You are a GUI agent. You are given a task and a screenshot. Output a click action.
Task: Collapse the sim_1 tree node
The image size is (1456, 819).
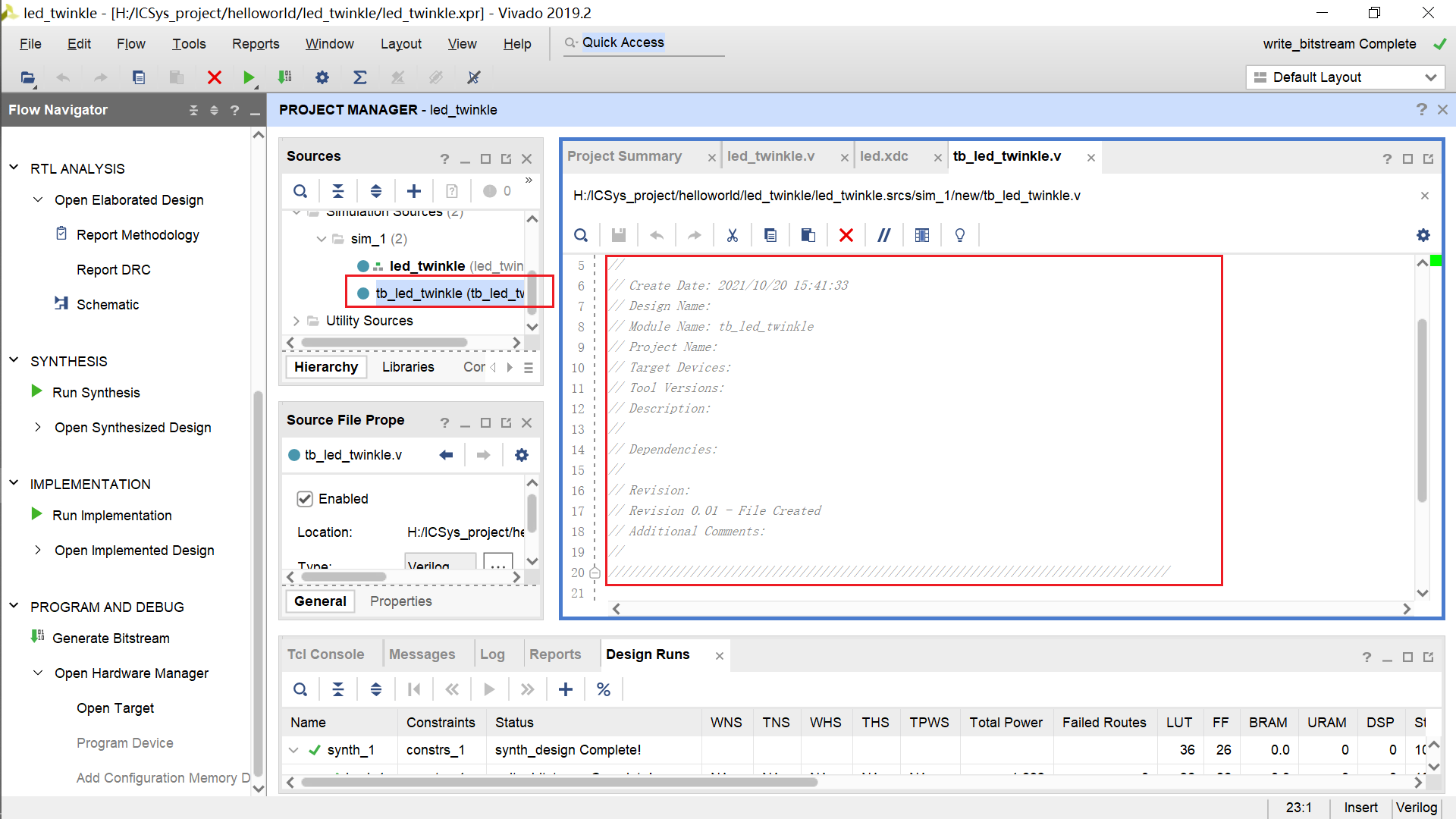coord(321,239)
